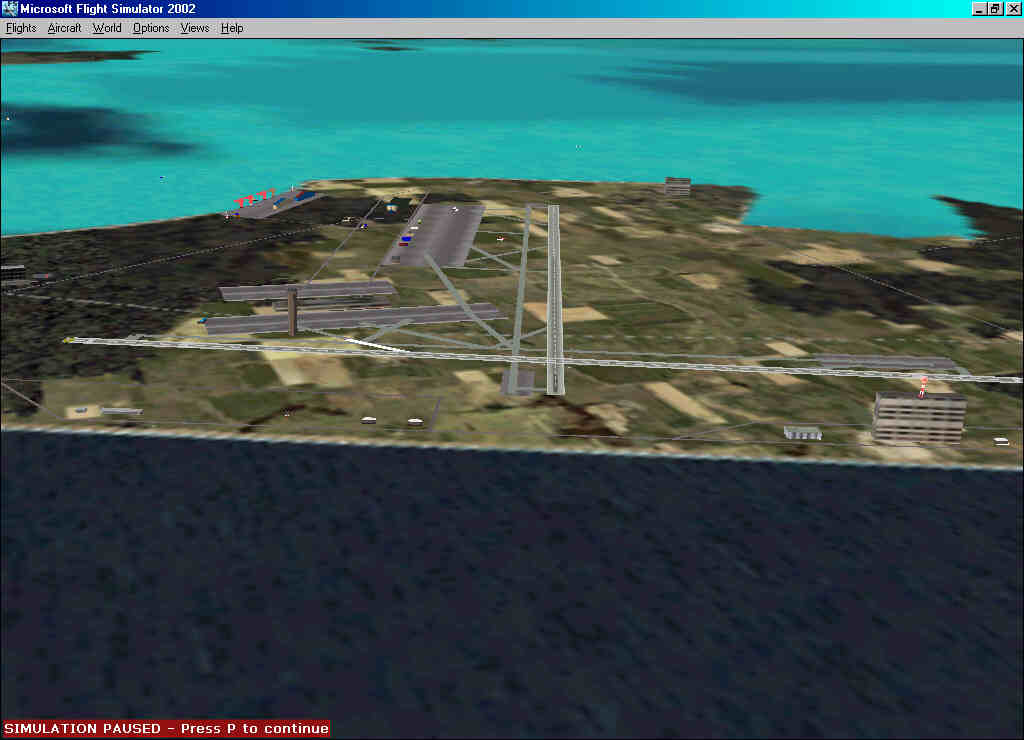Open the Flights menu

point(21,28)
